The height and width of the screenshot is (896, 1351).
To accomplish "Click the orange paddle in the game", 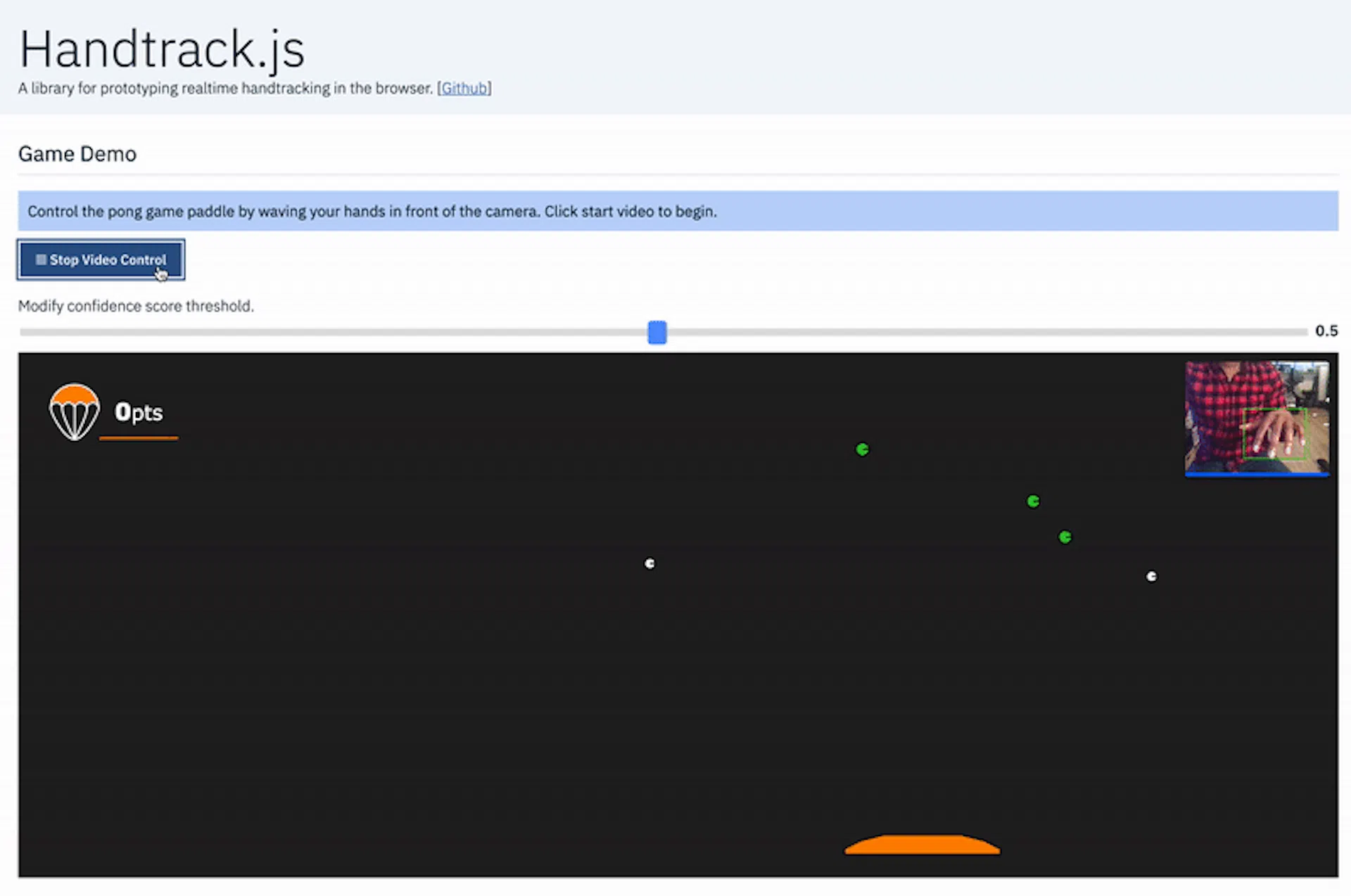I will pos(922,844).
